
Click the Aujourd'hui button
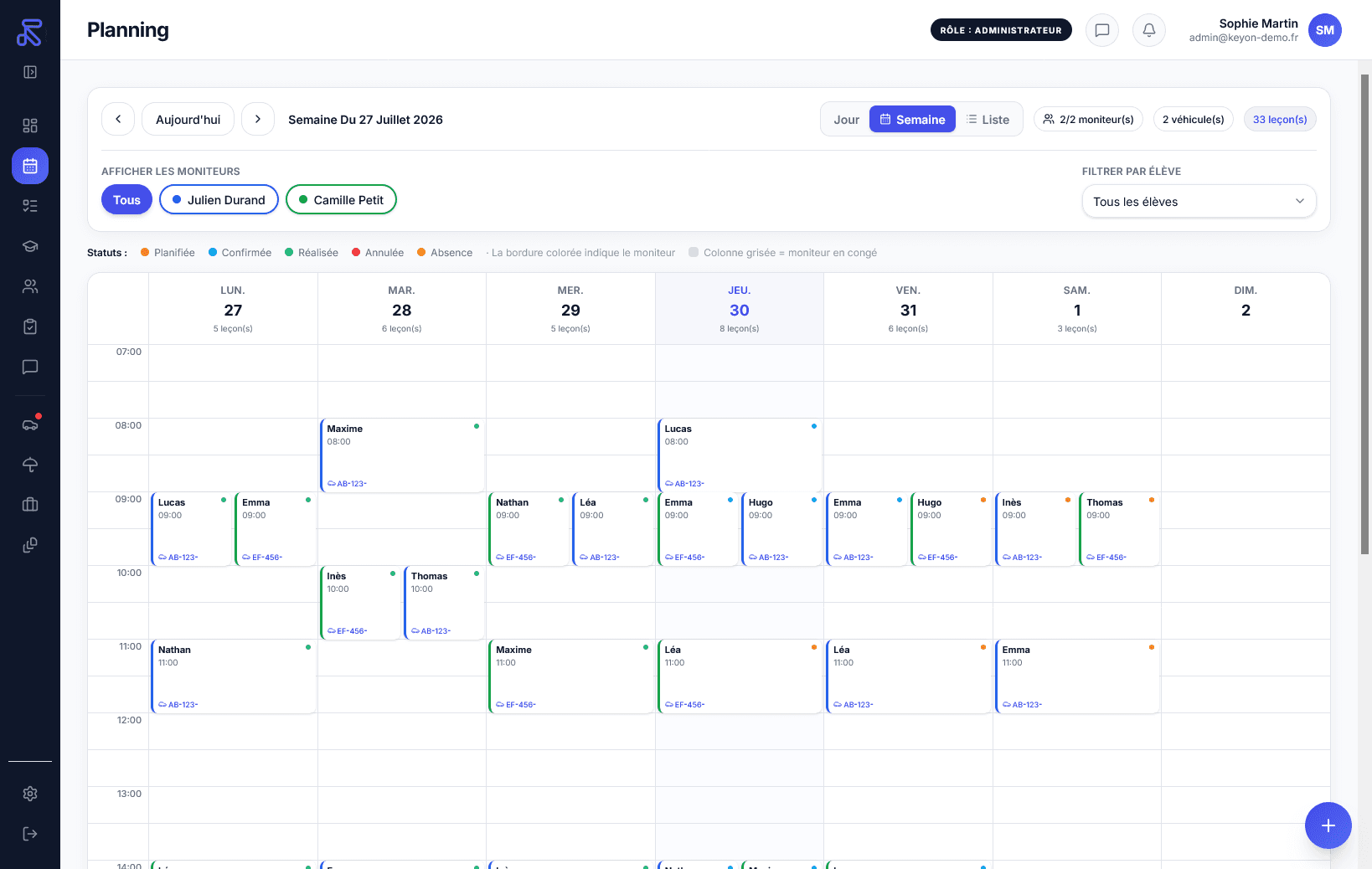[188, 119]
